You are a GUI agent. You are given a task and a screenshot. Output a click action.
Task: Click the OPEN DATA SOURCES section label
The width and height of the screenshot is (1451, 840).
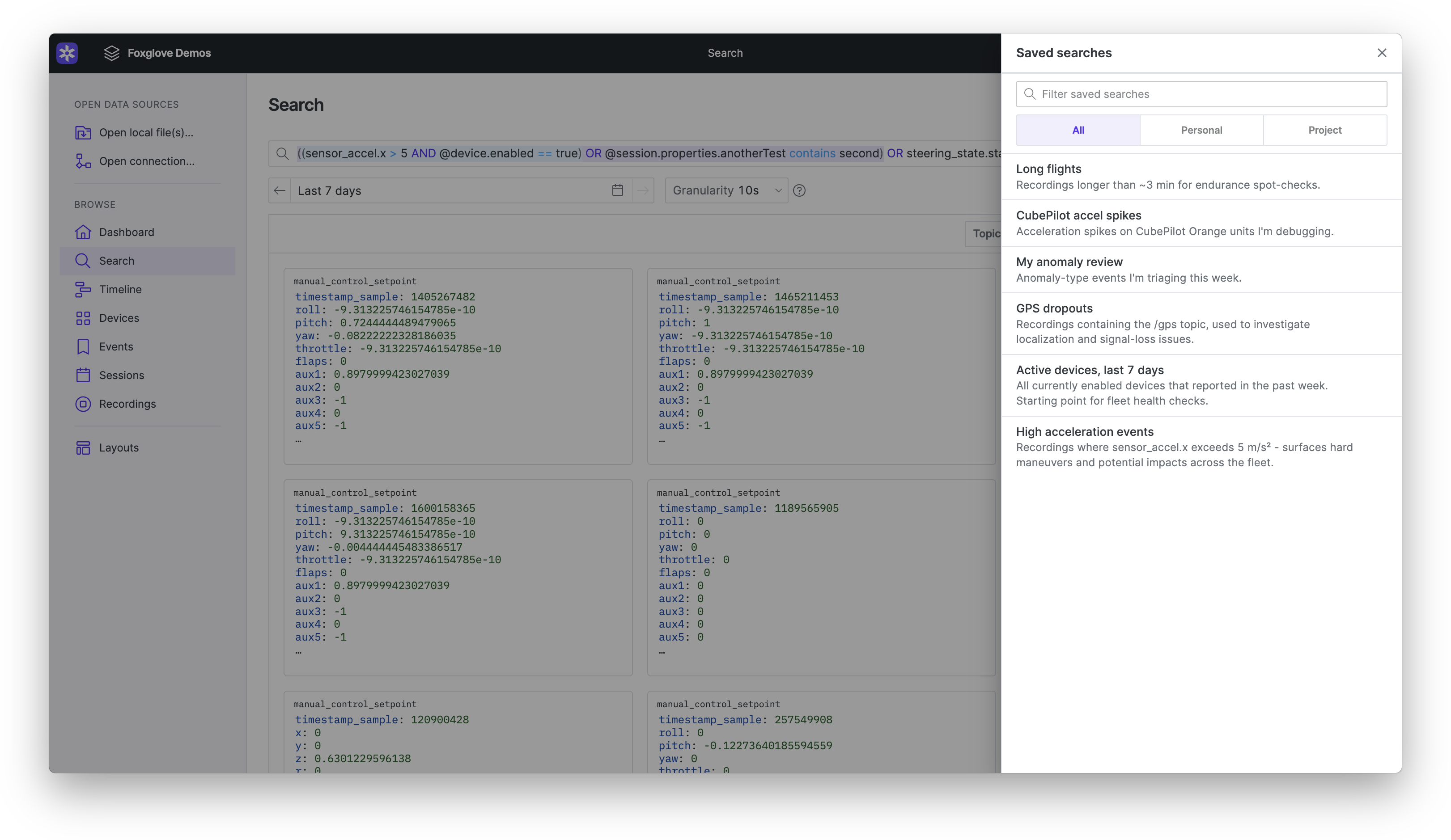(x=127, y=105)
